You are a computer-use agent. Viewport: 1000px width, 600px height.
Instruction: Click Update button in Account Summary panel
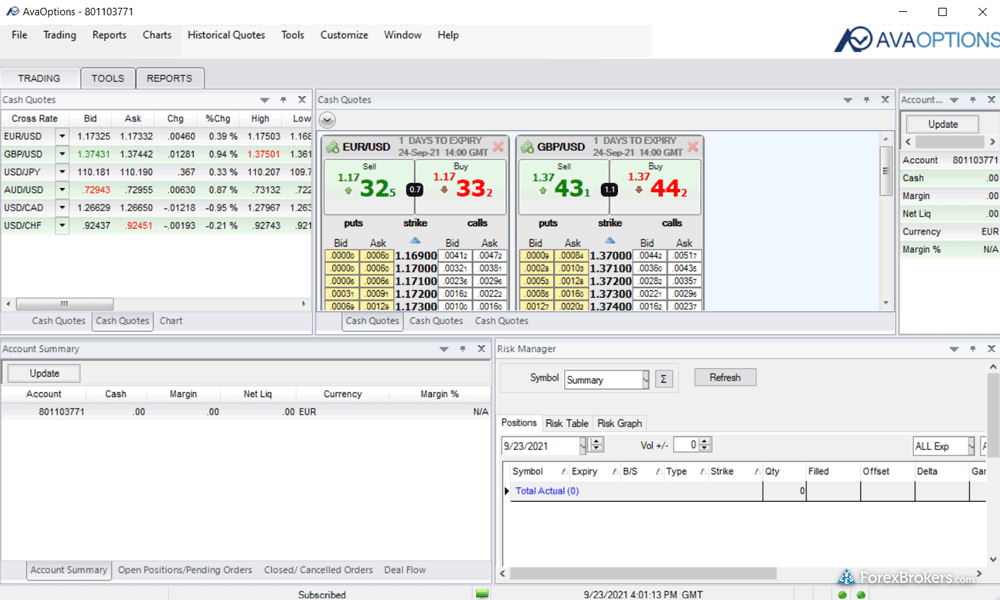44,373
